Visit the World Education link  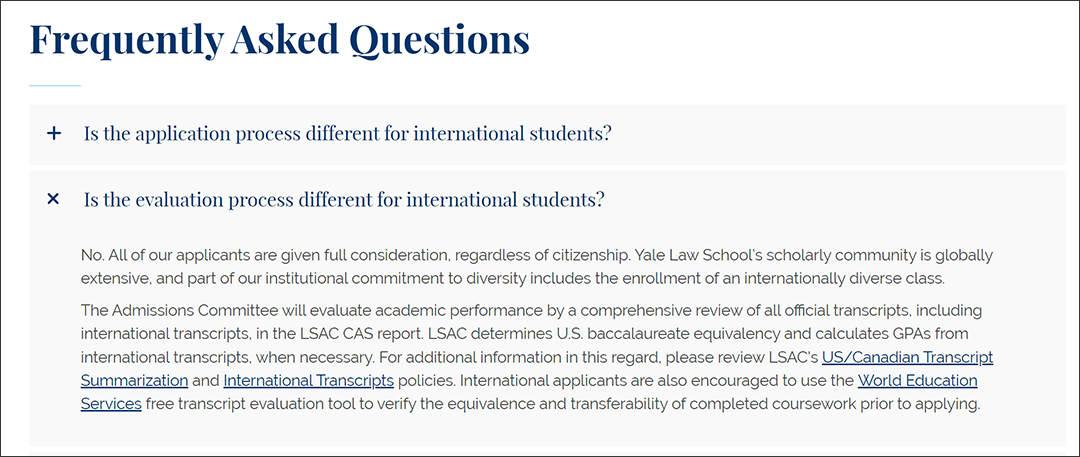[x=917, y=380]
